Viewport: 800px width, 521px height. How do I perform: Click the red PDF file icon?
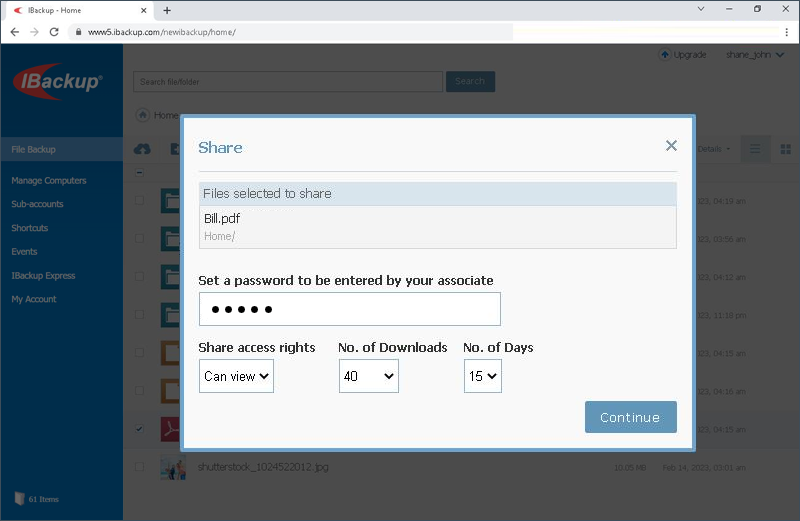click(173, 429)
